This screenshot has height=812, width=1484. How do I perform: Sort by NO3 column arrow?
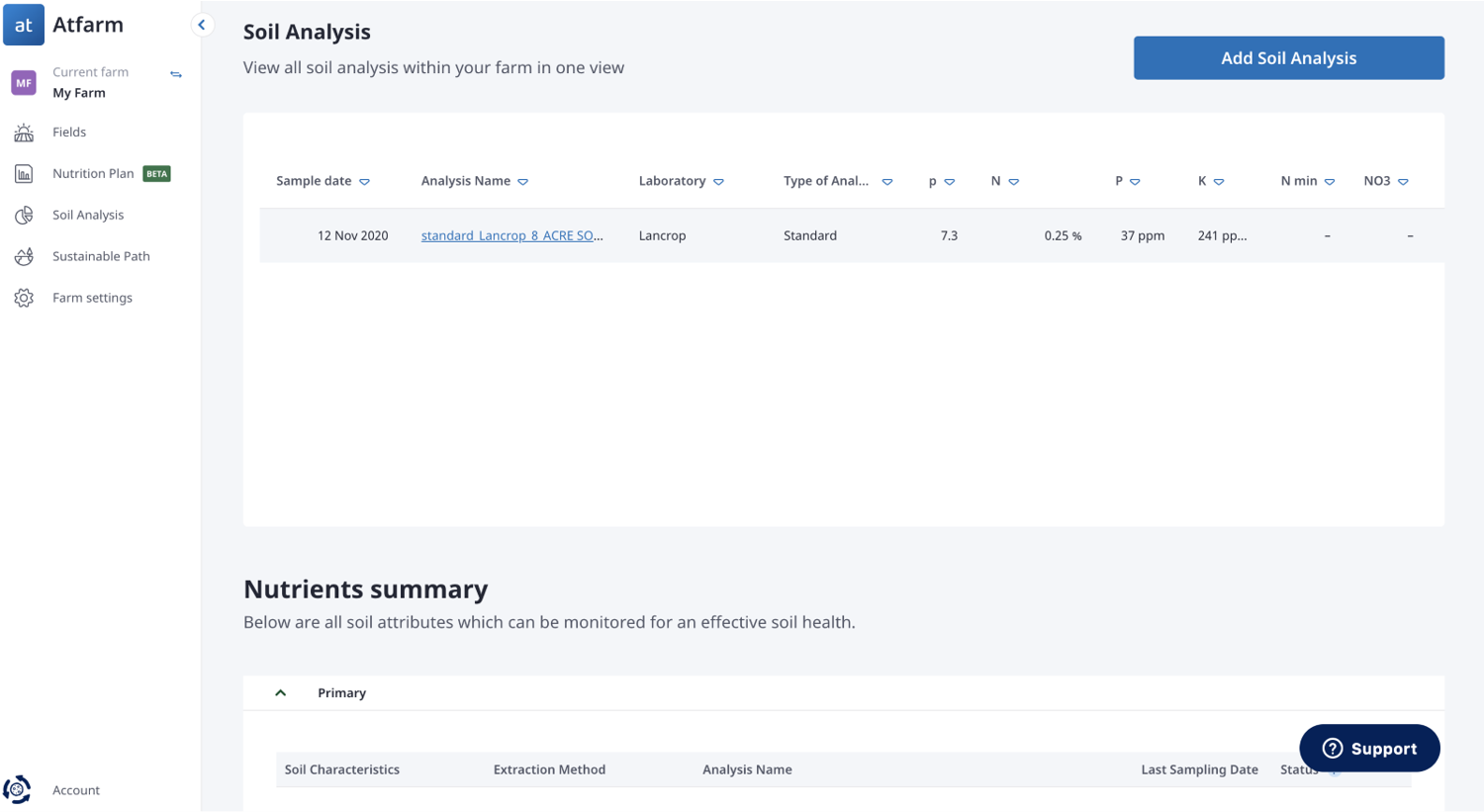tap(1402, 182)
